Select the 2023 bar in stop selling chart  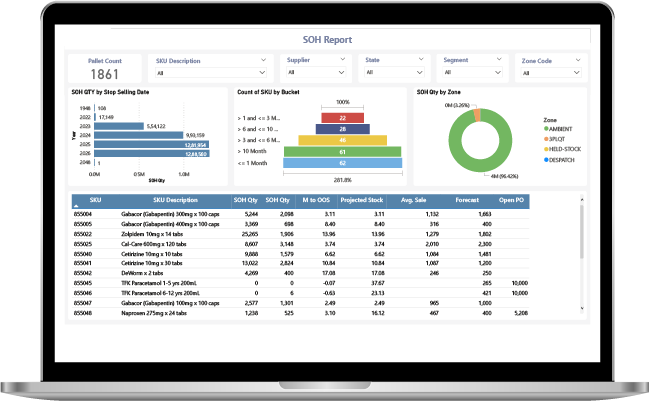click(x=119, y=126)
